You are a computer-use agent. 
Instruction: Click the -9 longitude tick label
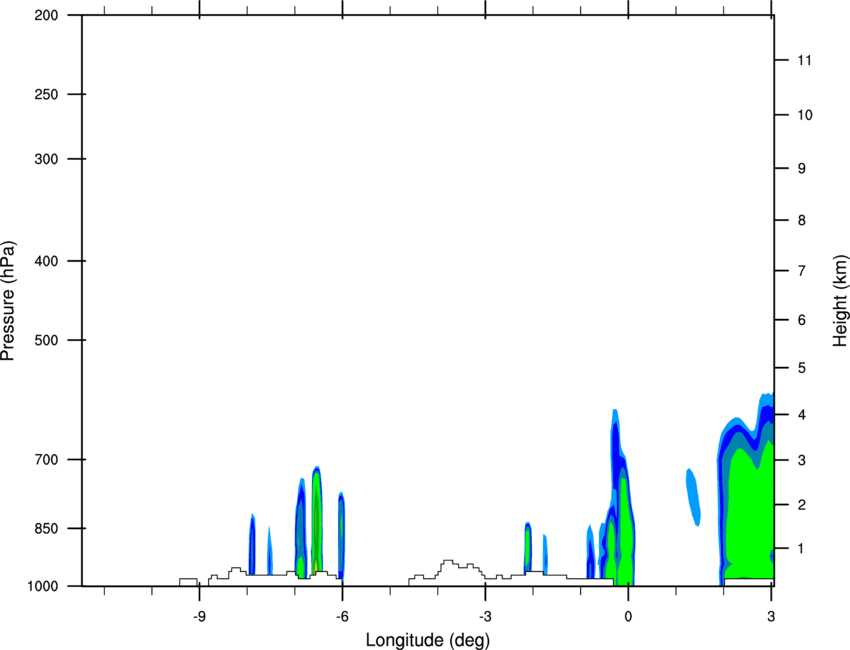(199, 616)
